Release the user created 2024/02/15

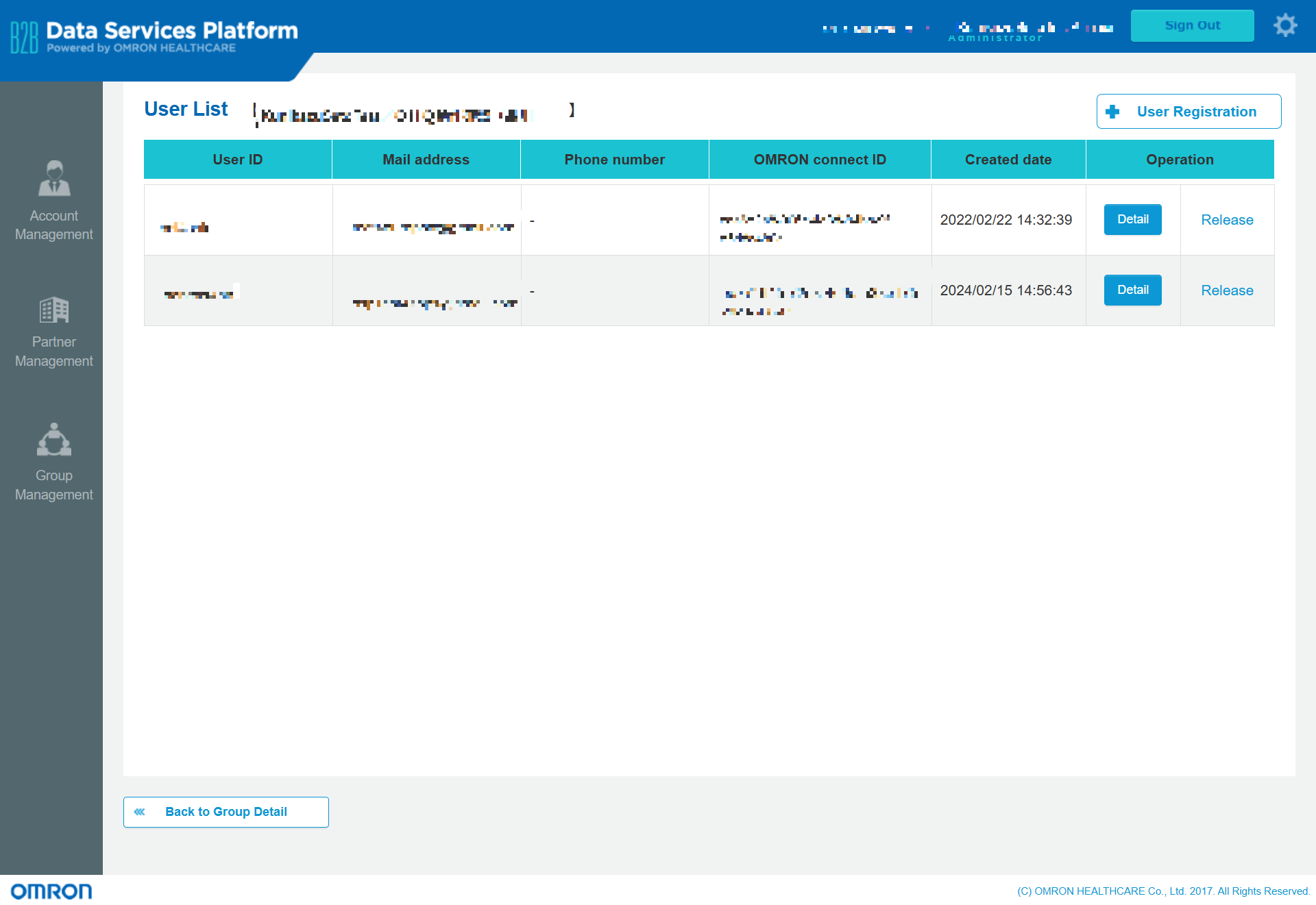coord(1227,290)
